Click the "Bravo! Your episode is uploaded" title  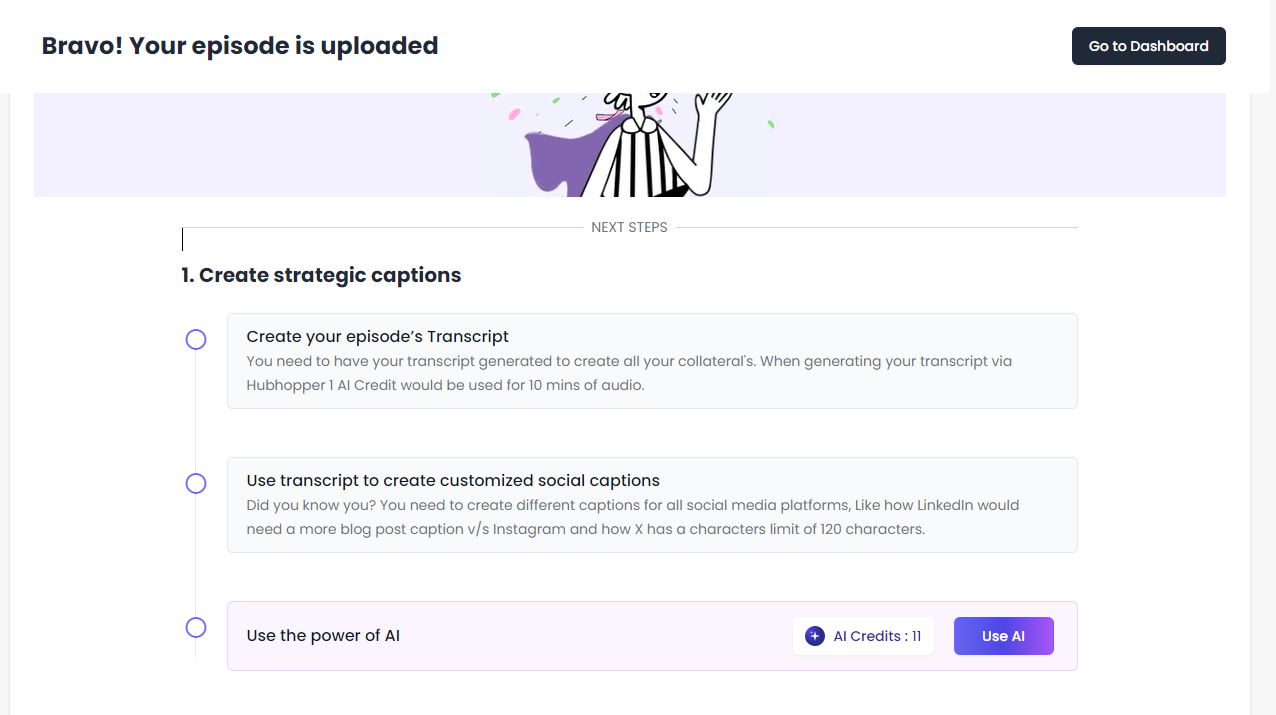tap(239, 46)
